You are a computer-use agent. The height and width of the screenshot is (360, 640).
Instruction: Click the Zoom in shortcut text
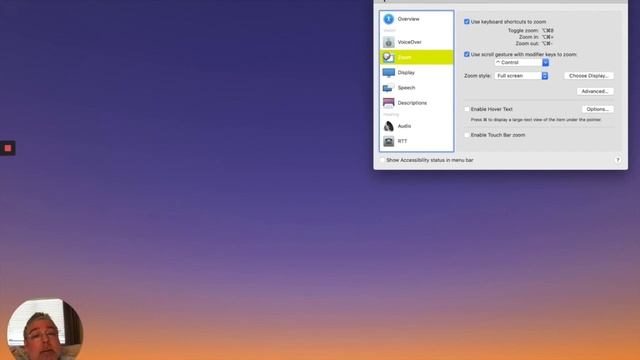(x=536, y=37)
